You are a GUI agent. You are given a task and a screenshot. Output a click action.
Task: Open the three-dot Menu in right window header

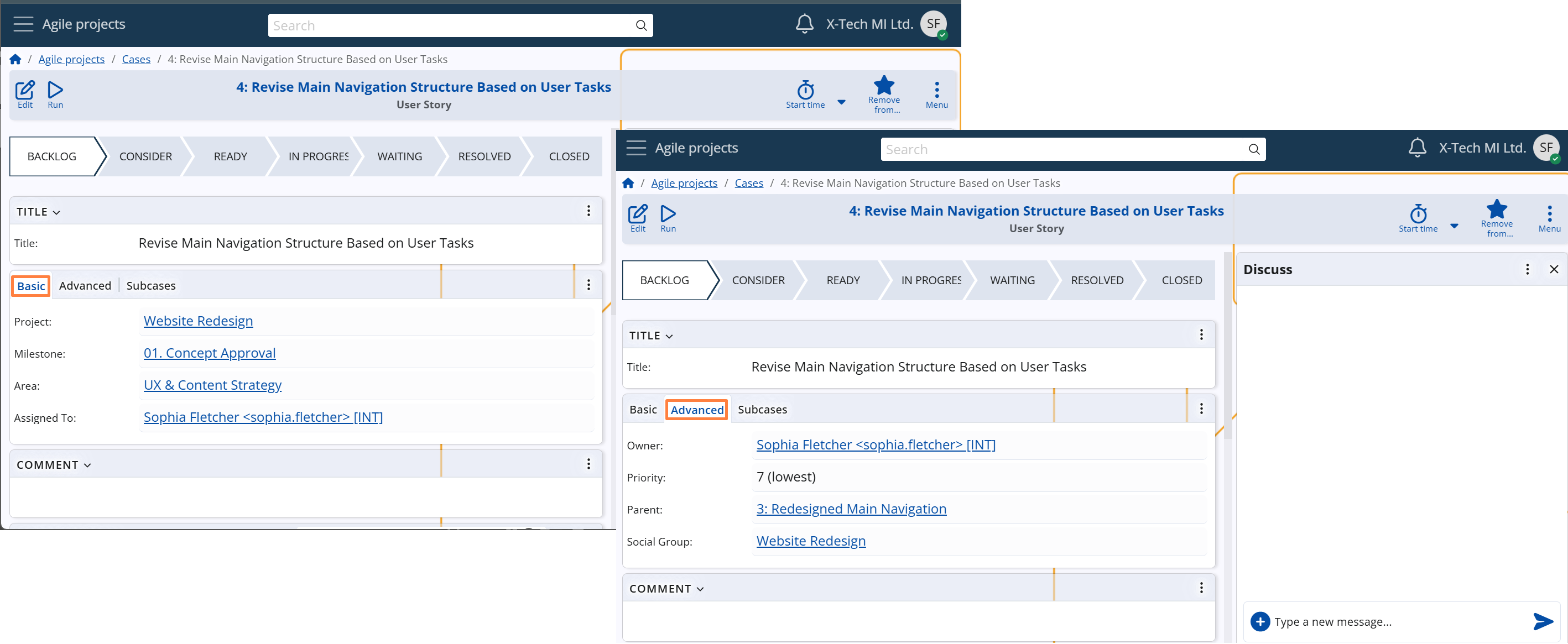[1549, 214]
